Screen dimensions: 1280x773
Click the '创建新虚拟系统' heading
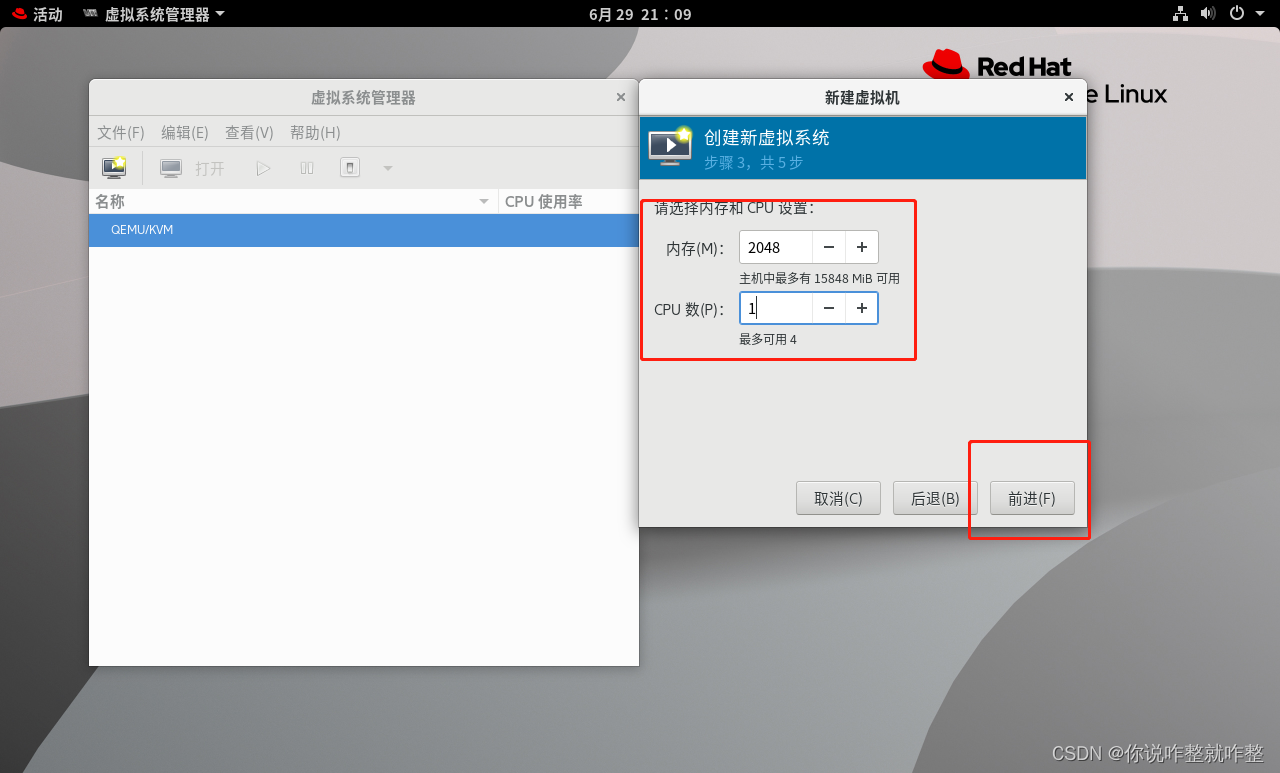point(766,138)
